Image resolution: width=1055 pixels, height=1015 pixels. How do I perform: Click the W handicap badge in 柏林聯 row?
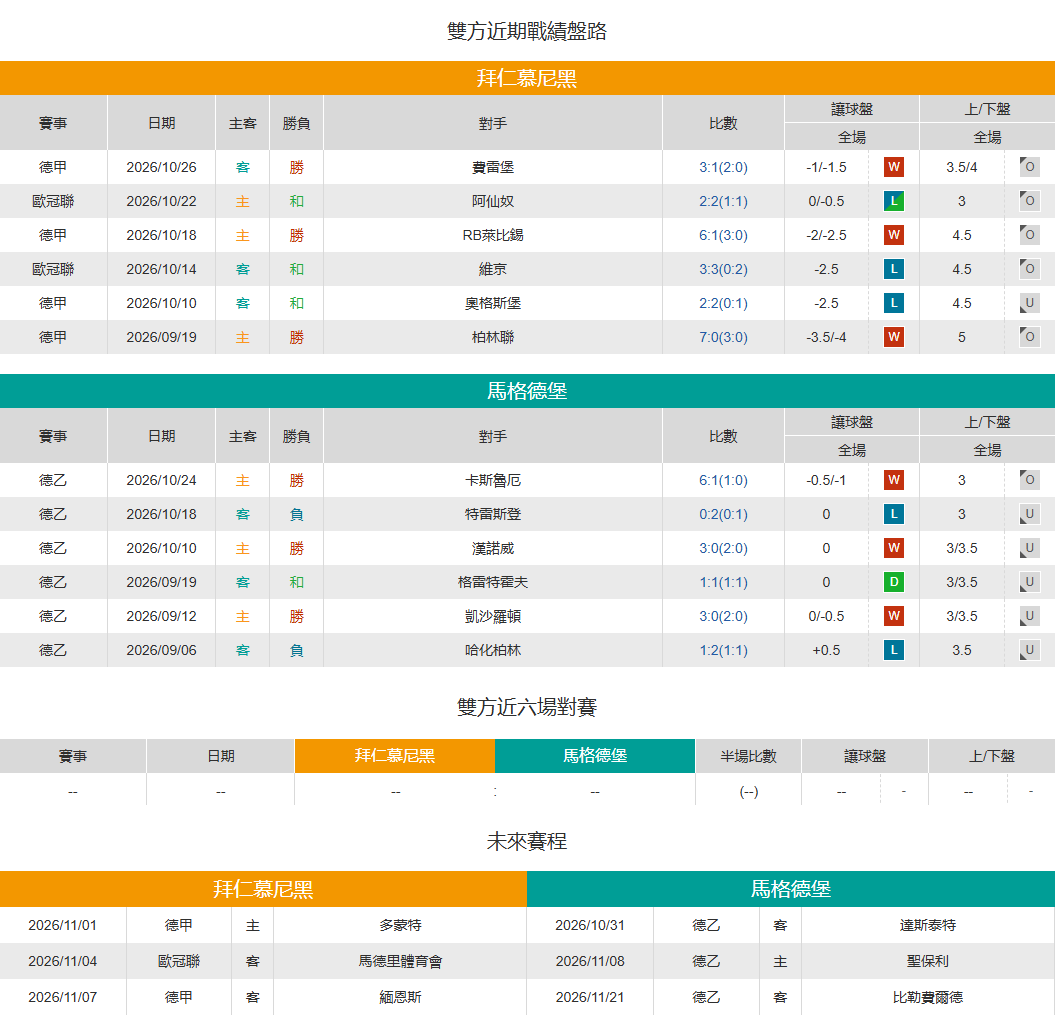(x=894, y=337)
